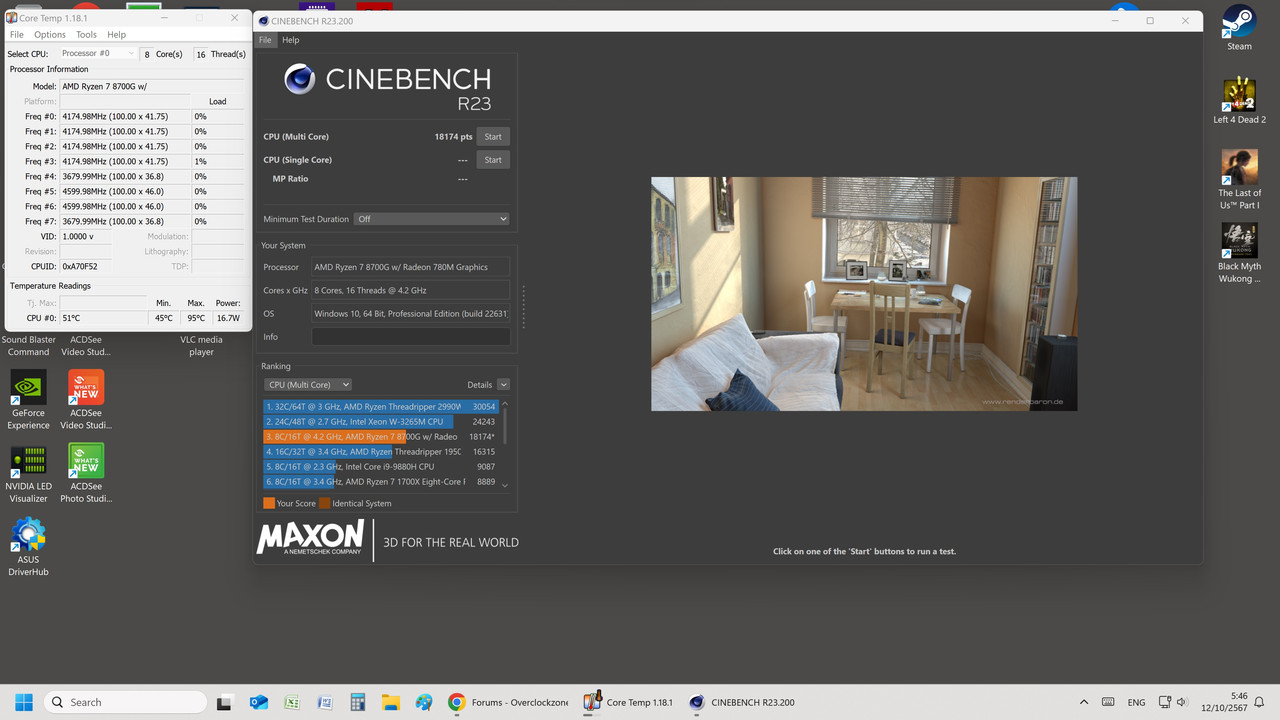
Task: Open Black Myth Wukong desktop shortcut
Action: click(x=1239, y=253)
